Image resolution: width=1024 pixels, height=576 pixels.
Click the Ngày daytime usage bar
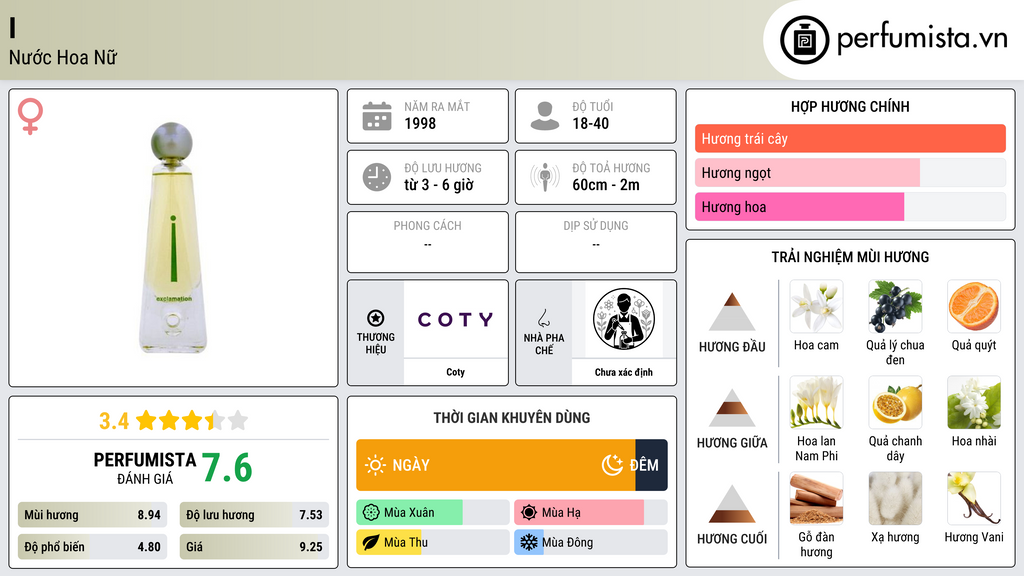[496, 465]
